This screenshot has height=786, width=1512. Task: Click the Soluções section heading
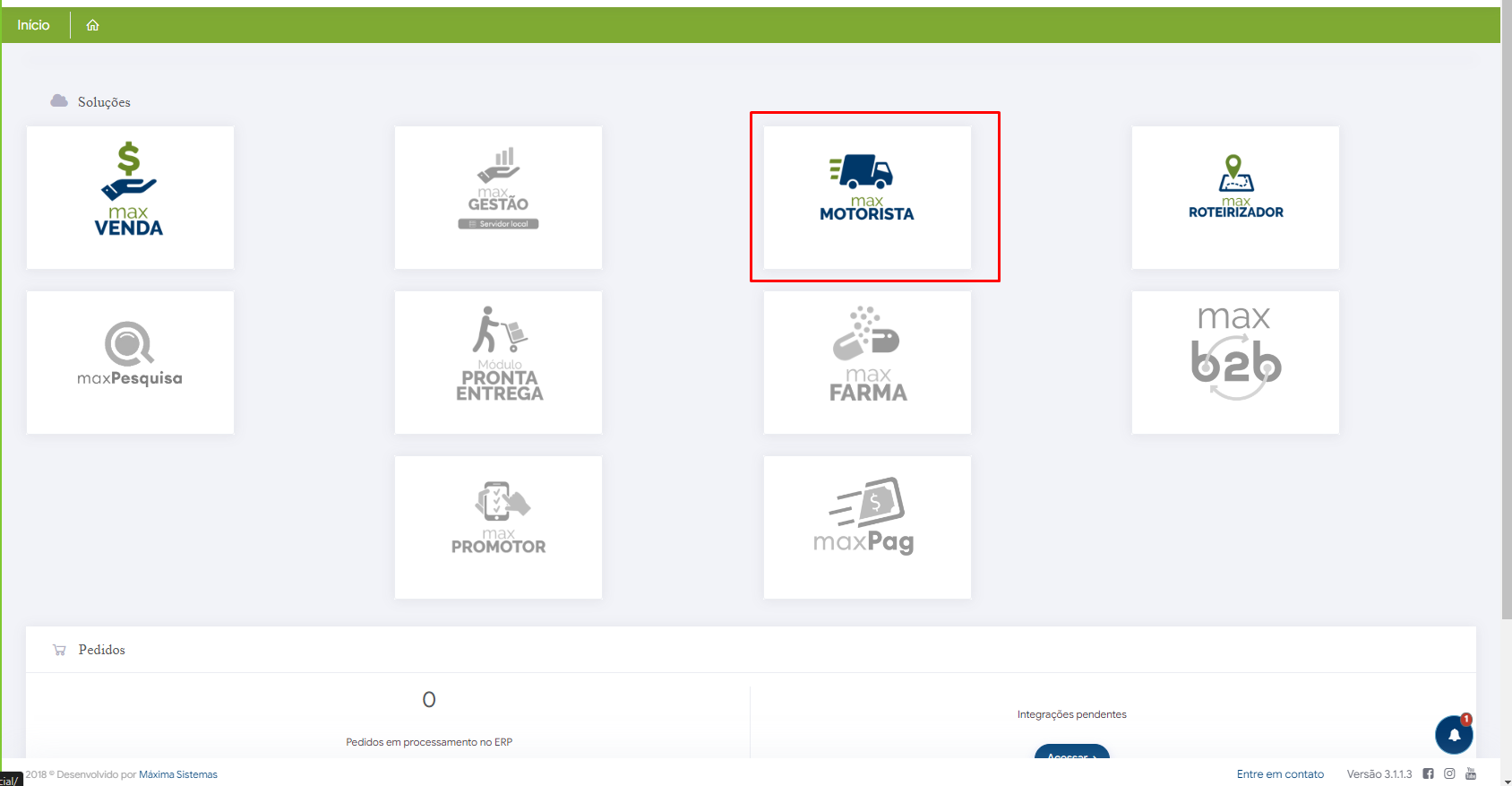(104, 102)
